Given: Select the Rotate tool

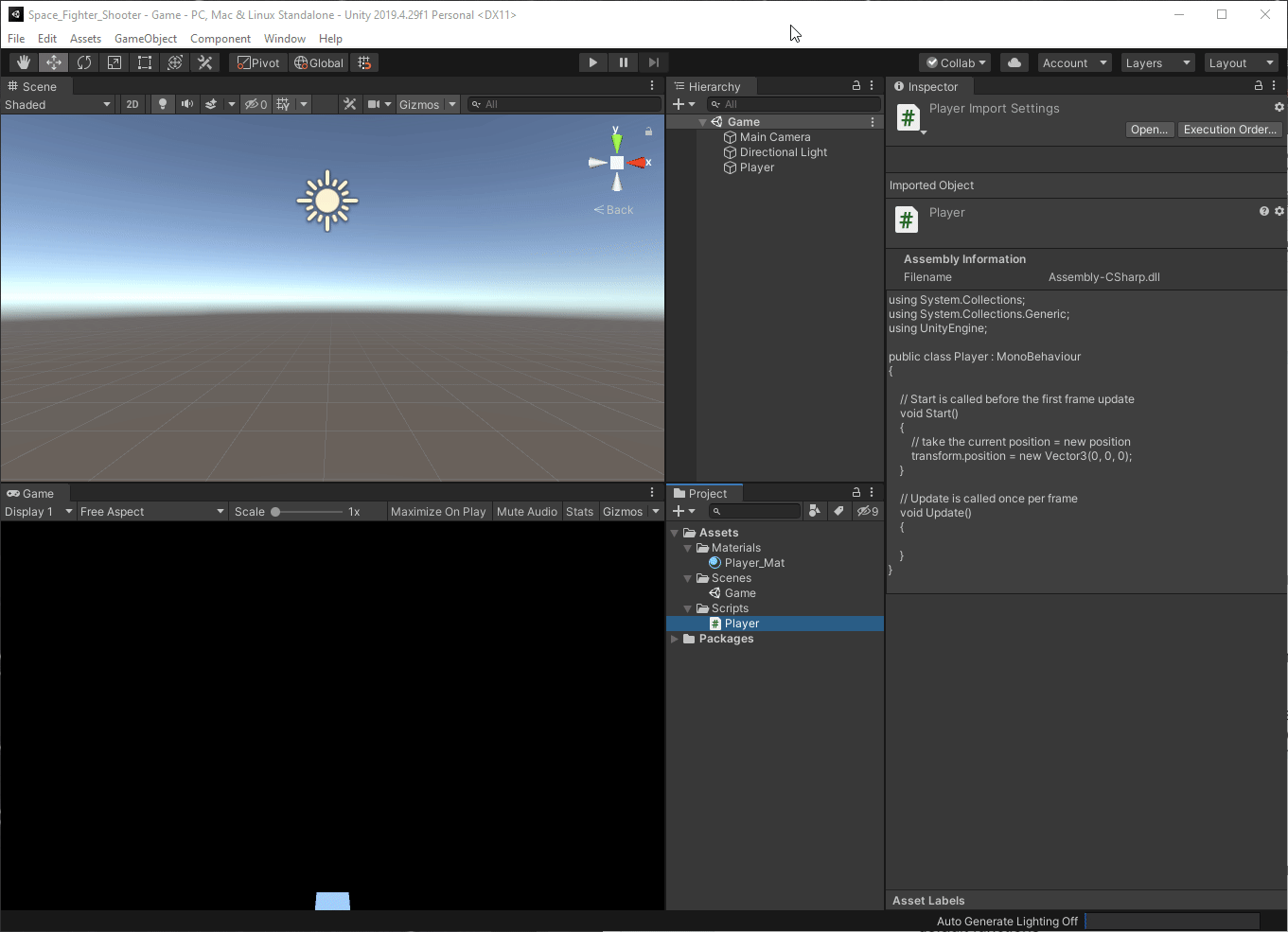Looking at the screenshot, I should coord(84,62).
